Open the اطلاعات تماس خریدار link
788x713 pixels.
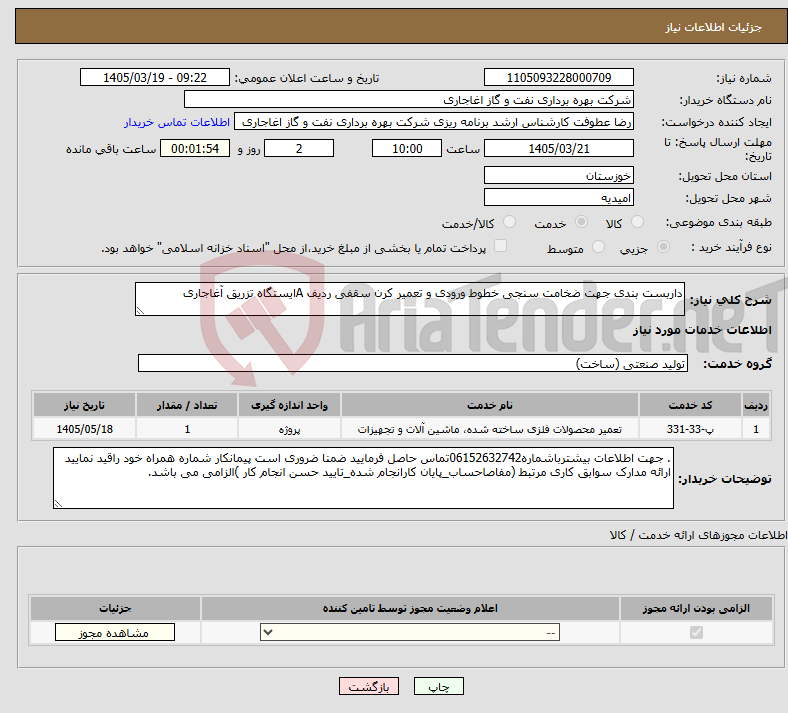click(x=177, y=122)
